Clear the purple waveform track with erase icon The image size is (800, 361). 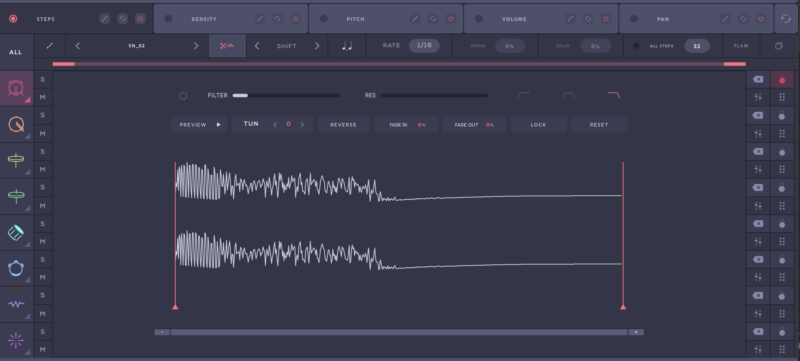coord(758,296)
